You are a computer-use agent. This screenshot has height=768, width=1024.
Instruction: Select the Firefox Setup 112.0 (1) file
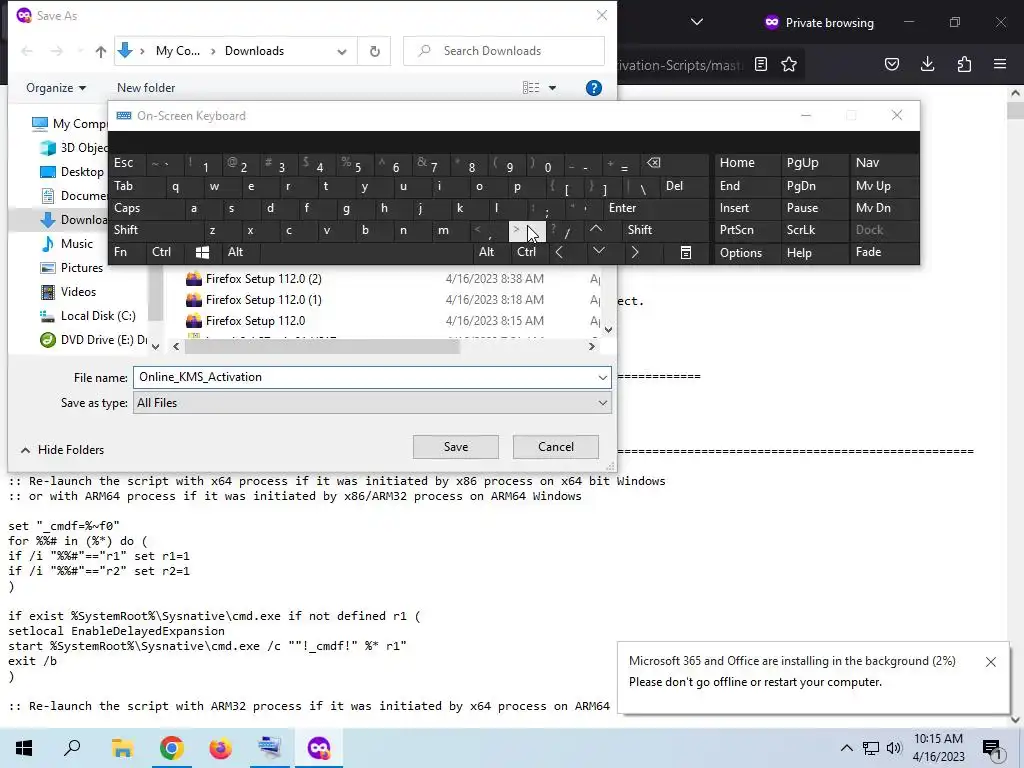coord(263,300)
